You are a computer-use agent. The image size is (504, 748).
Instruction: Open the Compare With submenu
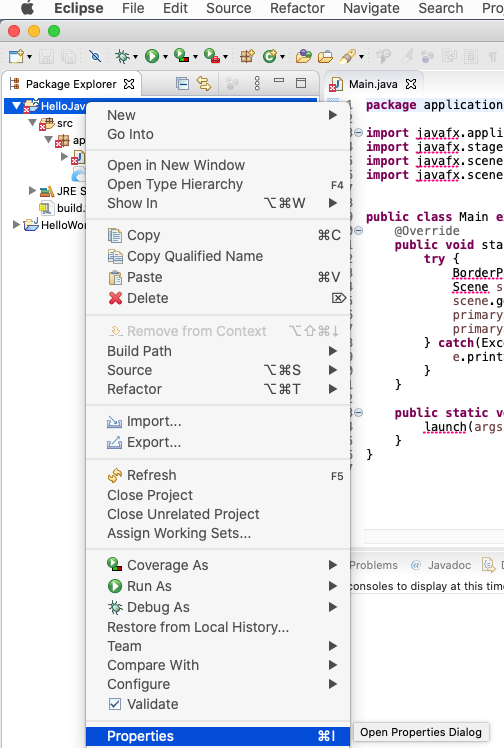(x=217, y=665)
